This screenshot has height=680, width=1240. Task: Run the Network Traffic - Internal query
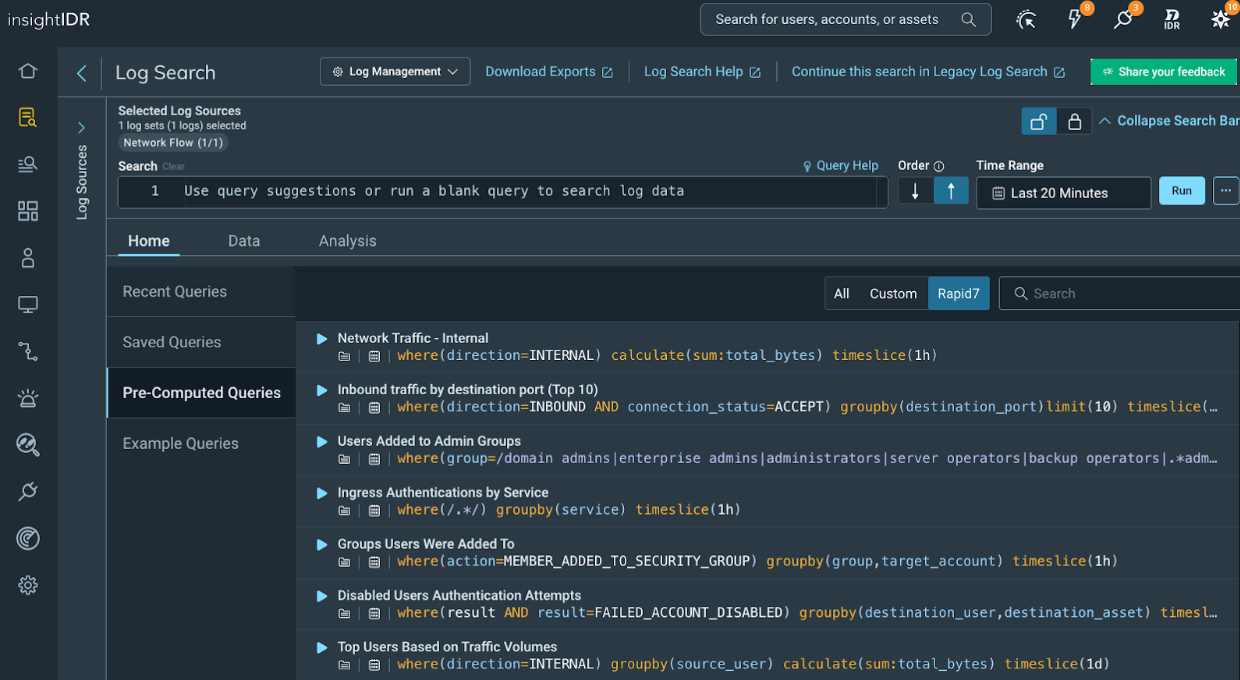[x=322, y=339]
